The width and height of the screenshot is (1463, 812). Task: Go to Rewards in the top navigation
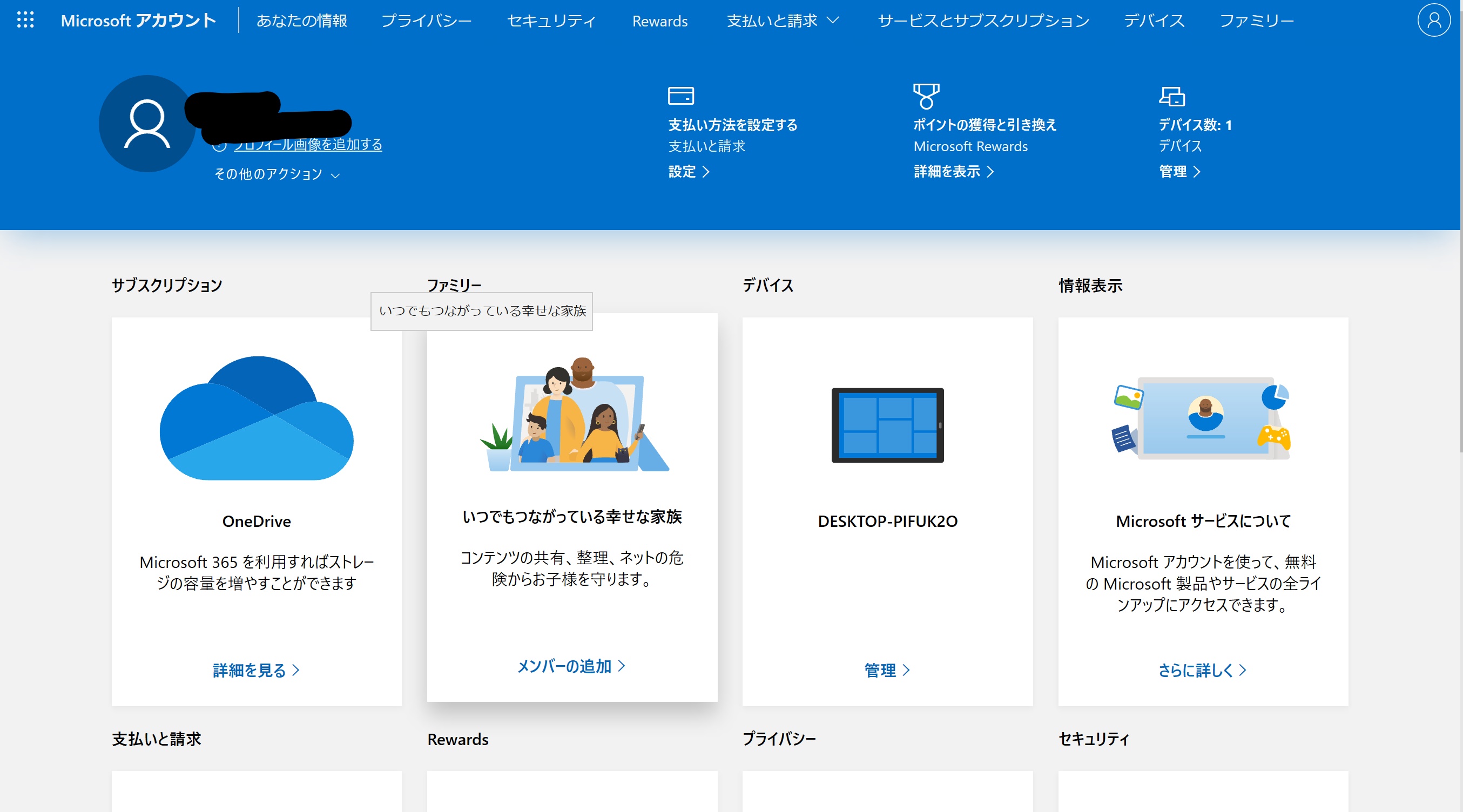pyautogui.click(x=660, y=21)
